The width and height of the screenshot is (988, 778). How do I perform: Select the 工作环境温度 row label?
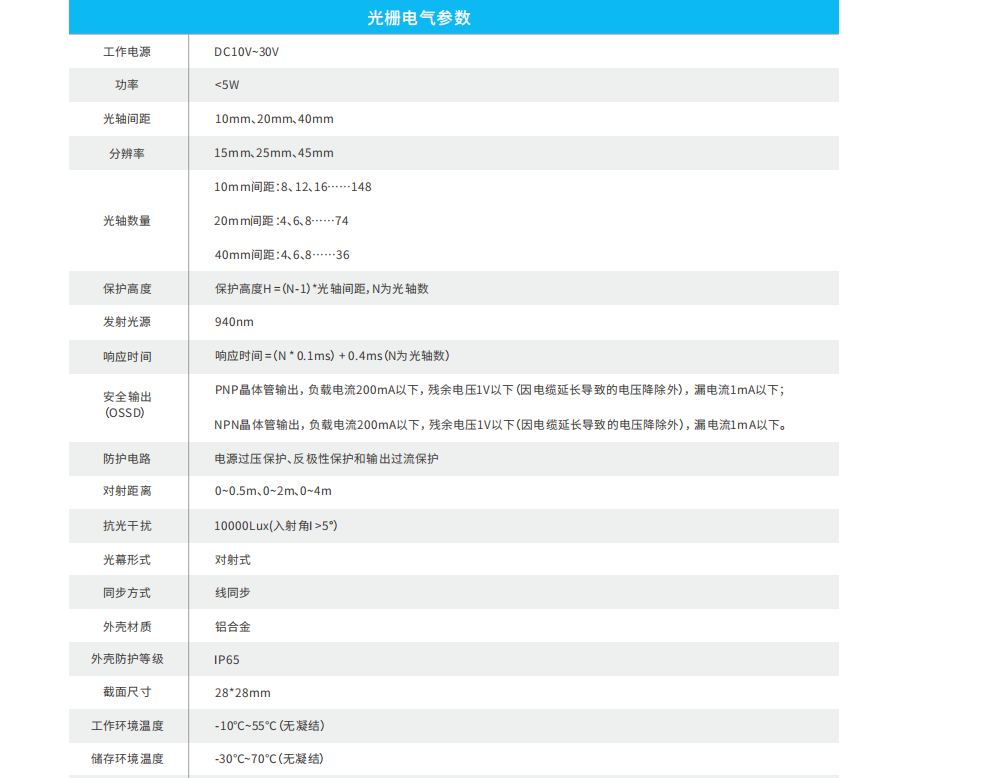(x=127, y=726)
